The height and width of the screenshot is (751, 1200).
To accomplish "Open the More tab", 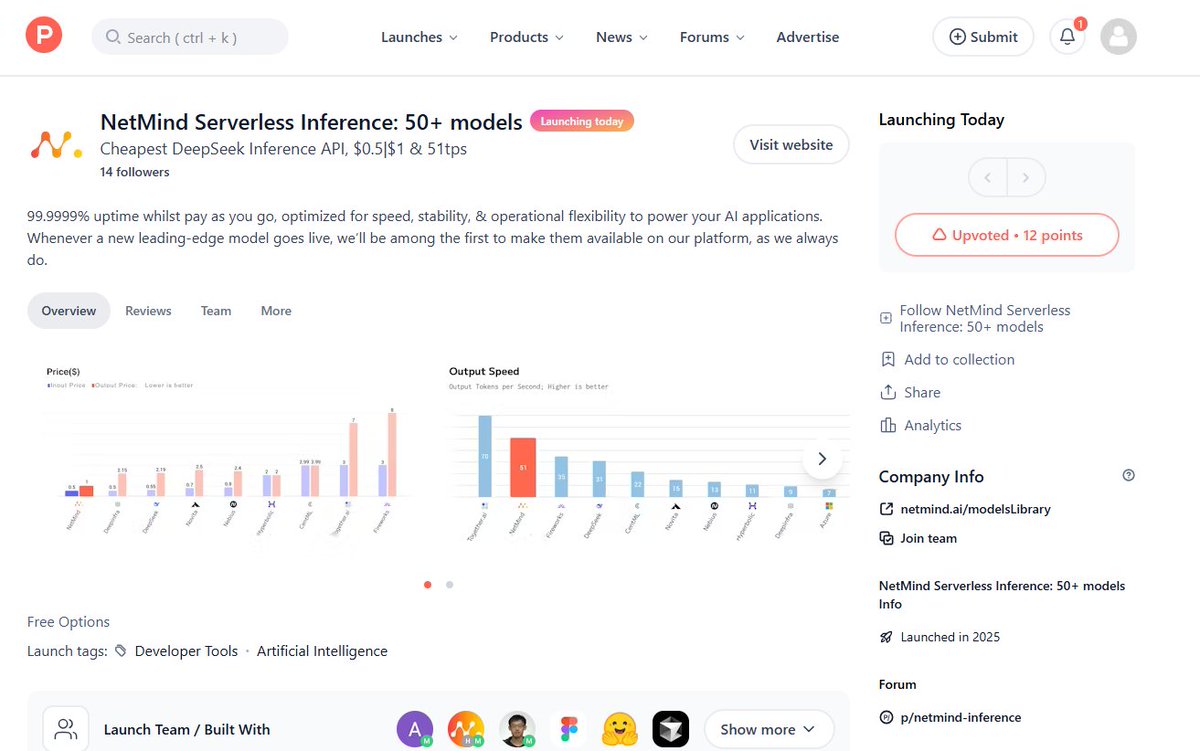I will click(x=276, y=311).
